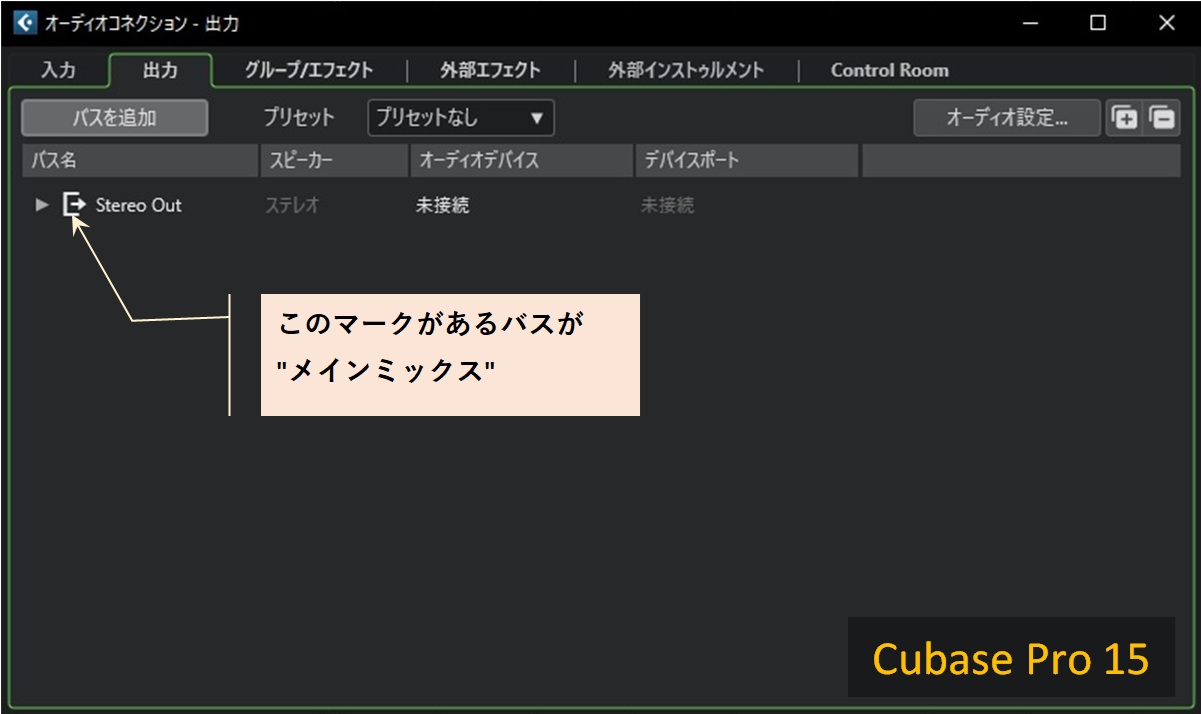Open the プリセットなし preset dropdown
1201x714 pixels.
(x=459, y=117)
